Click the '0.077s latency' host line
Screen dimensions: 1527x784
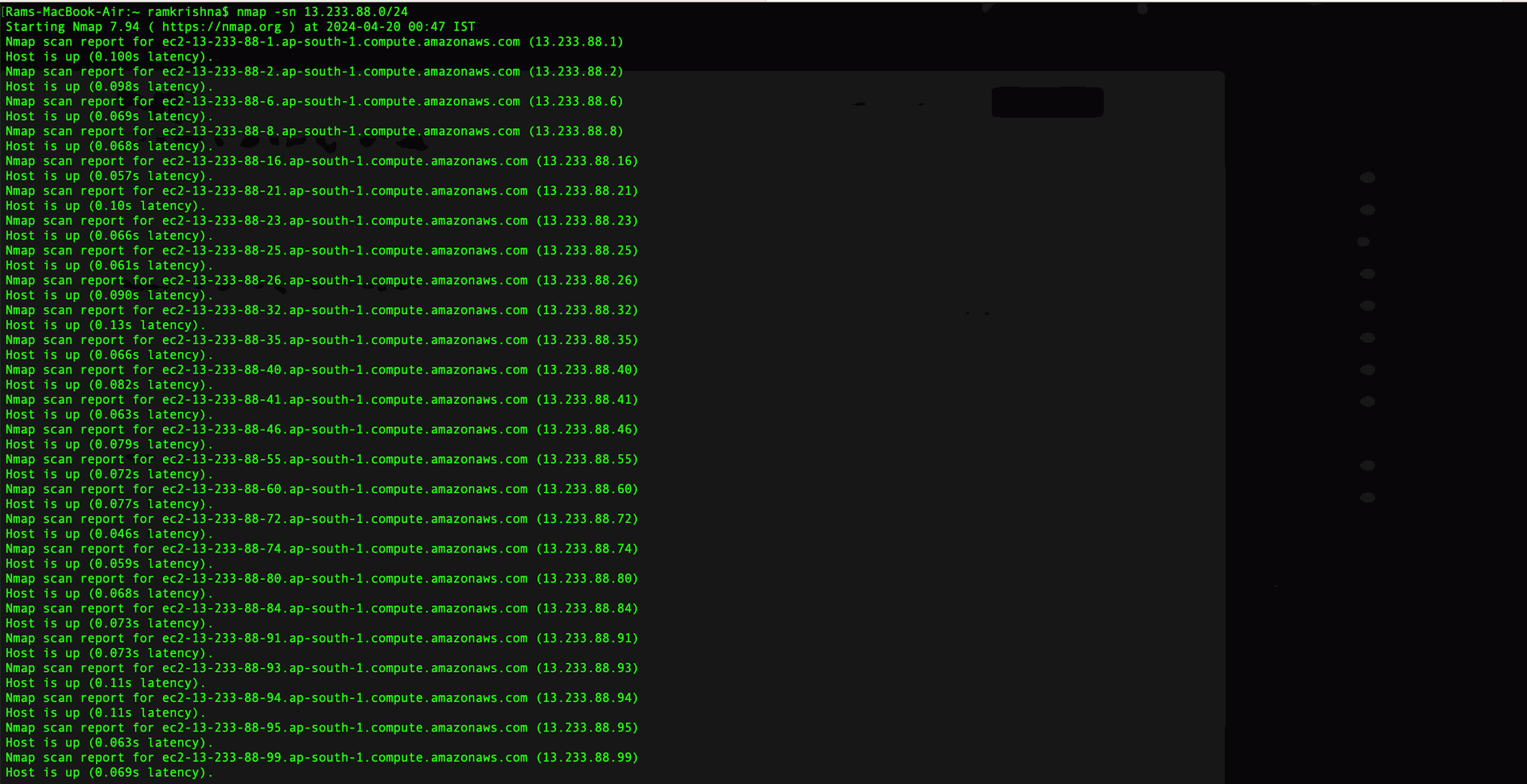point(110,504)
